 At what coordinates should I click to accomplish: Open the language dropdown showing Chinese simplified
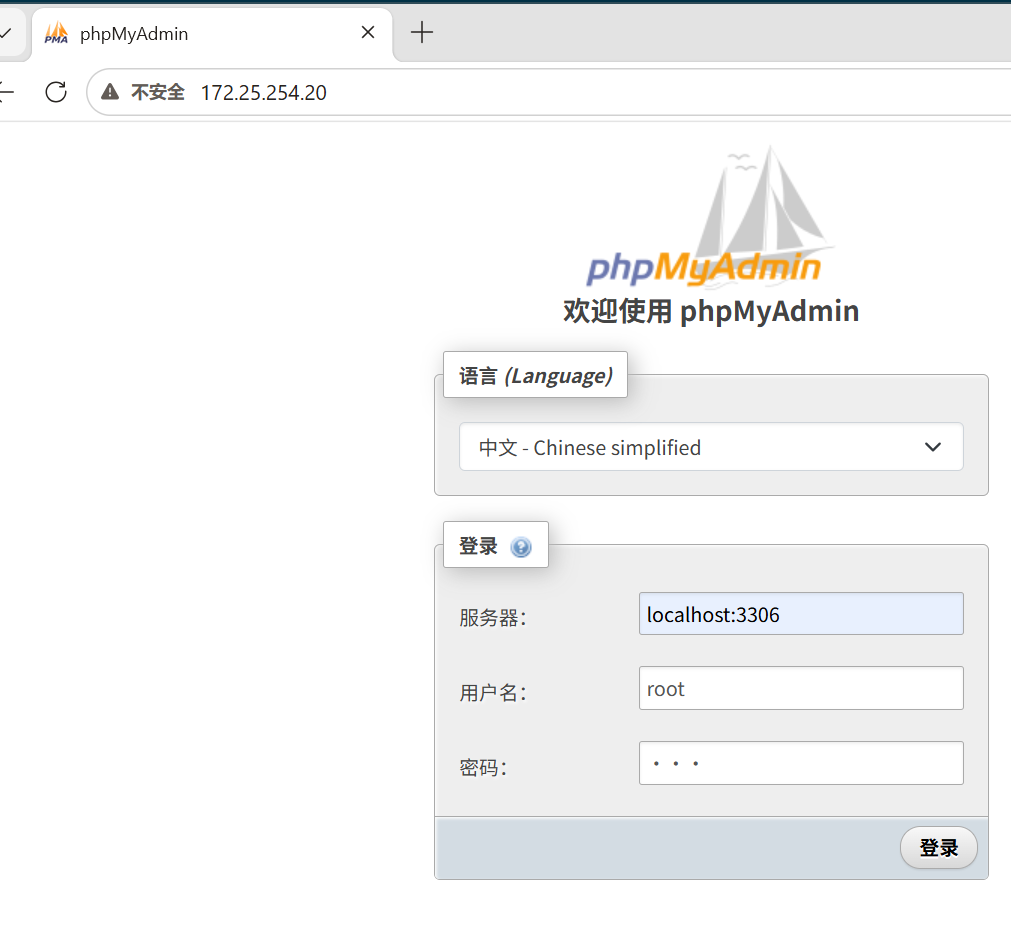(x=711, y=447)
